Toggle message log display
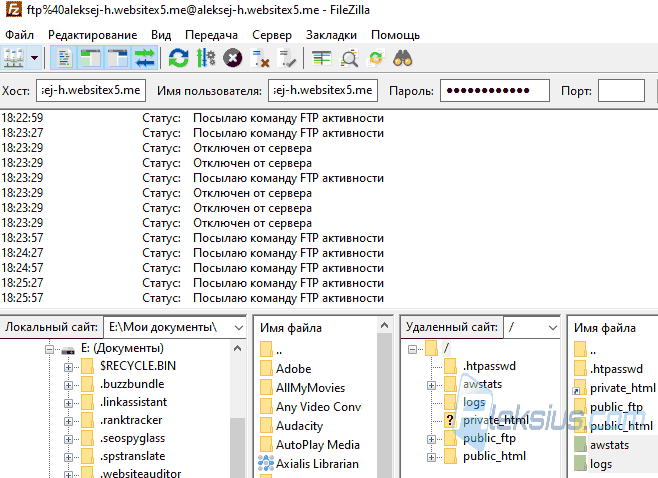Image resolution: width=658 pixels, height=478 pixels. [x=63, y=57]
